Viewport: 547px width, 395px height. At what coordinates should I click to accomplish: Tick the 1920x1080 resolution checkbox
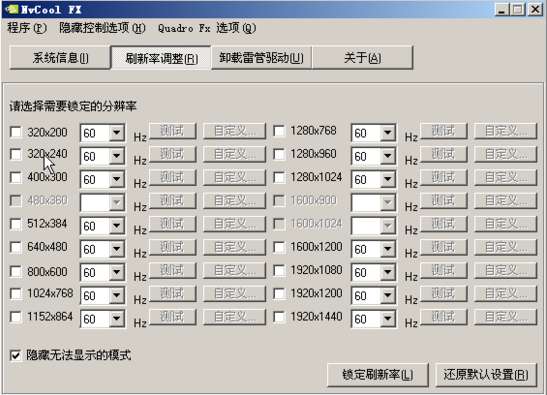coord(279,270)
